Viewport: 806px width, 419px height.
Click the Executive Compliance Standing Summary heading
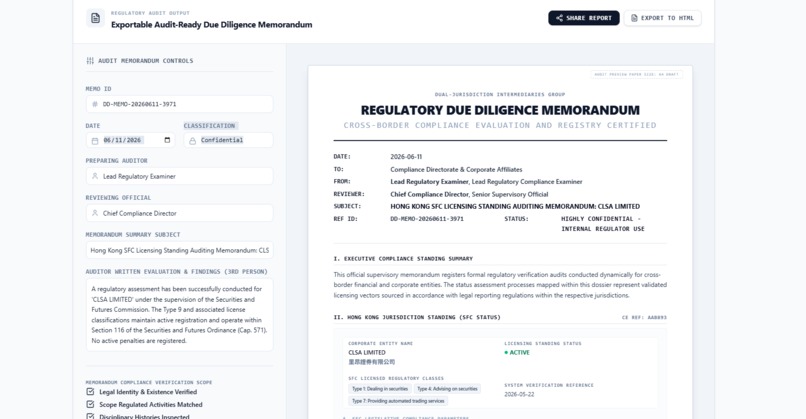click(x=403, y=259)
